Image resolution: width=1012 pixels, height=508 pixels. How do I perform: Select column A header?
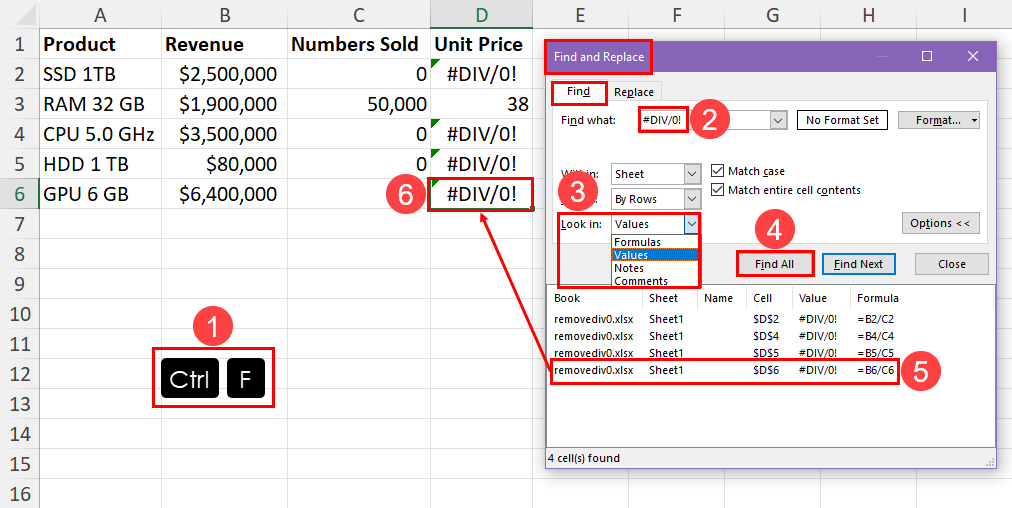[x=100, y=14]
